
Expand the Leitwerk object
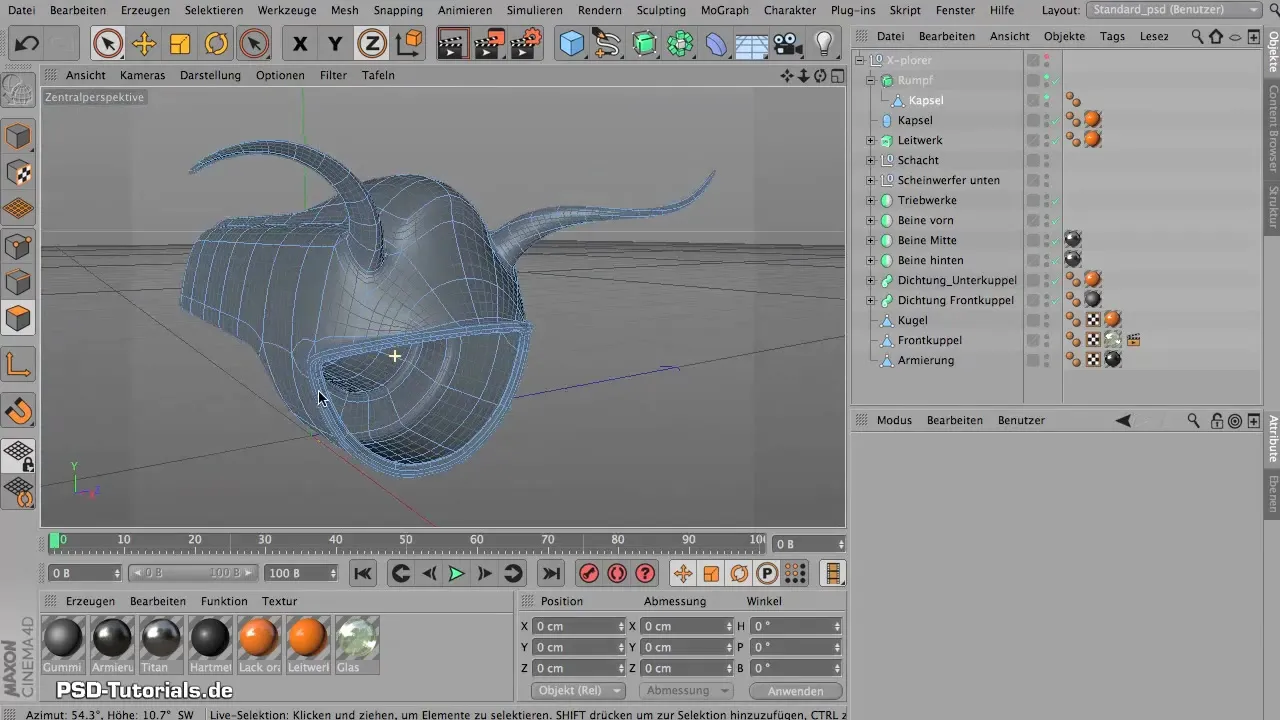(871, 140)
